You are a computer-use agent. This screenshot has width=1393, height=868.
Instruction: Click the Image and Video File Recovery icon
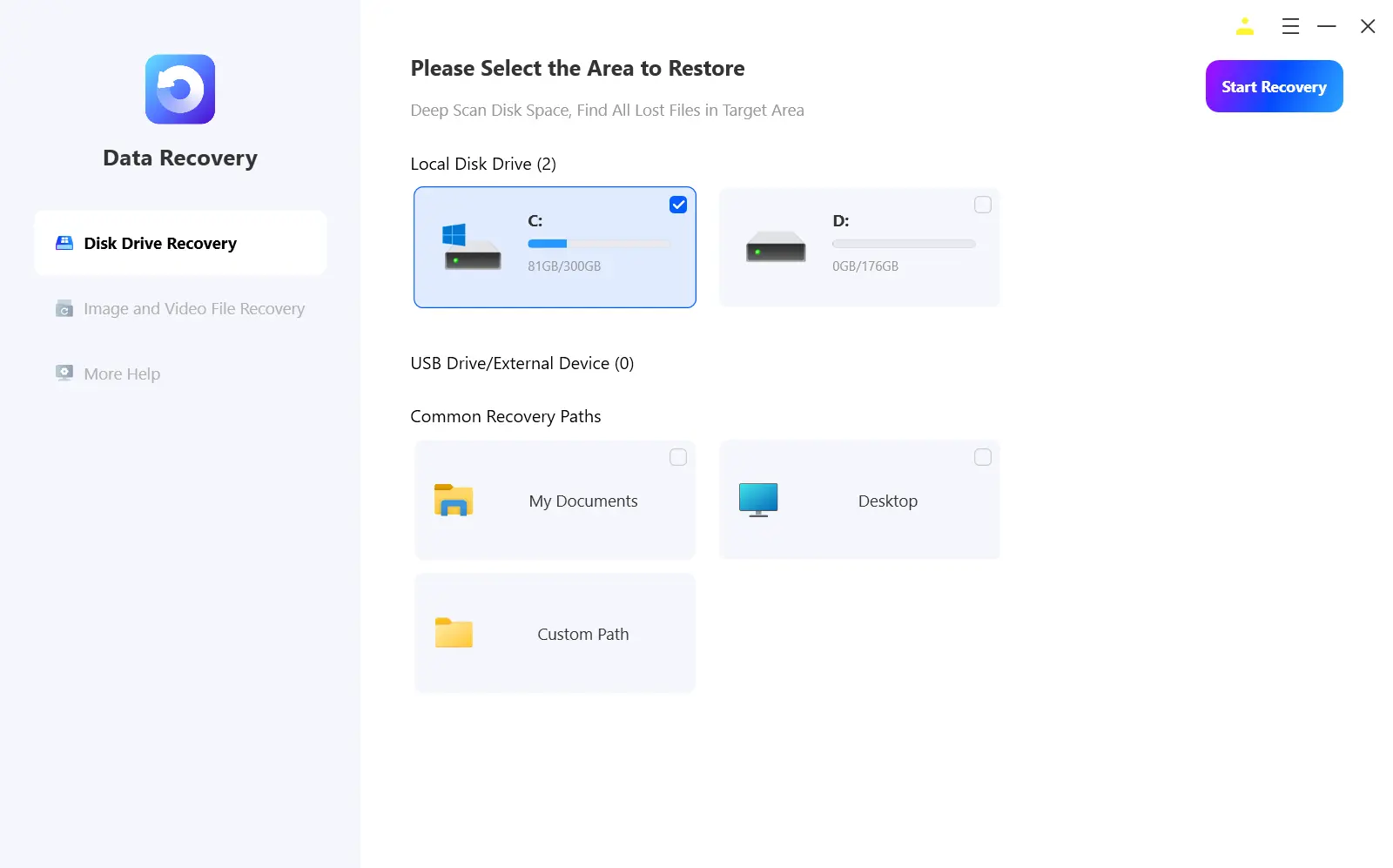coord(64,309)
